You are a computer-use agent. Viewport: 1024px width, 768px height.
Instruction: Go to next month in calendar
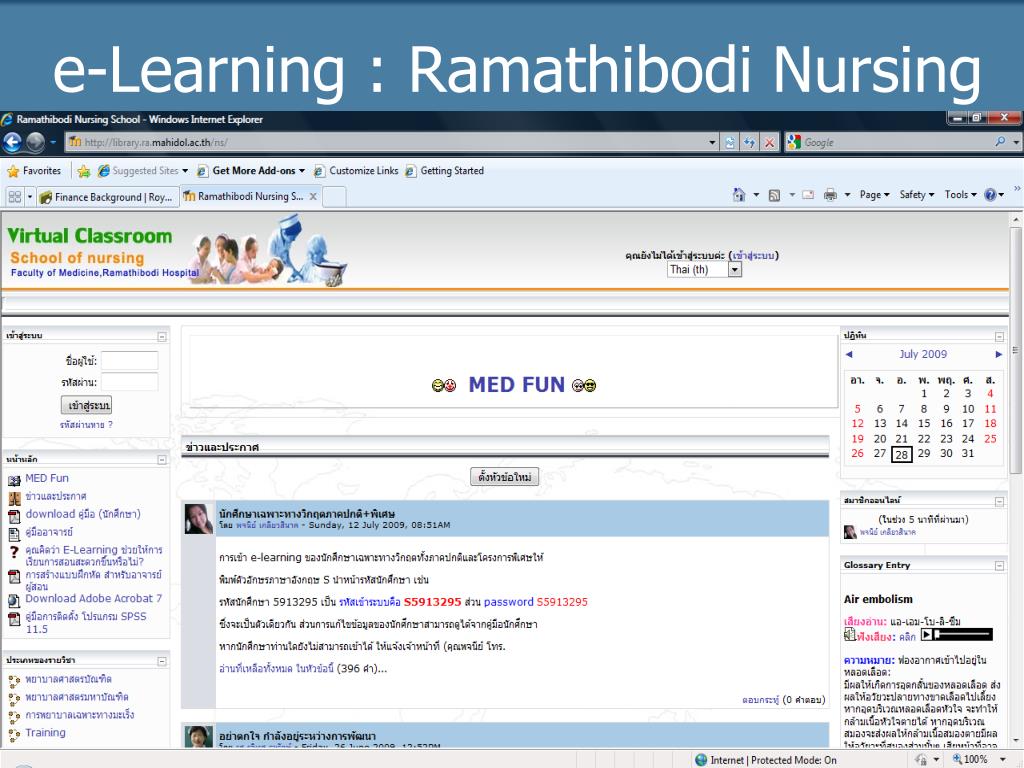click(999, 355)
